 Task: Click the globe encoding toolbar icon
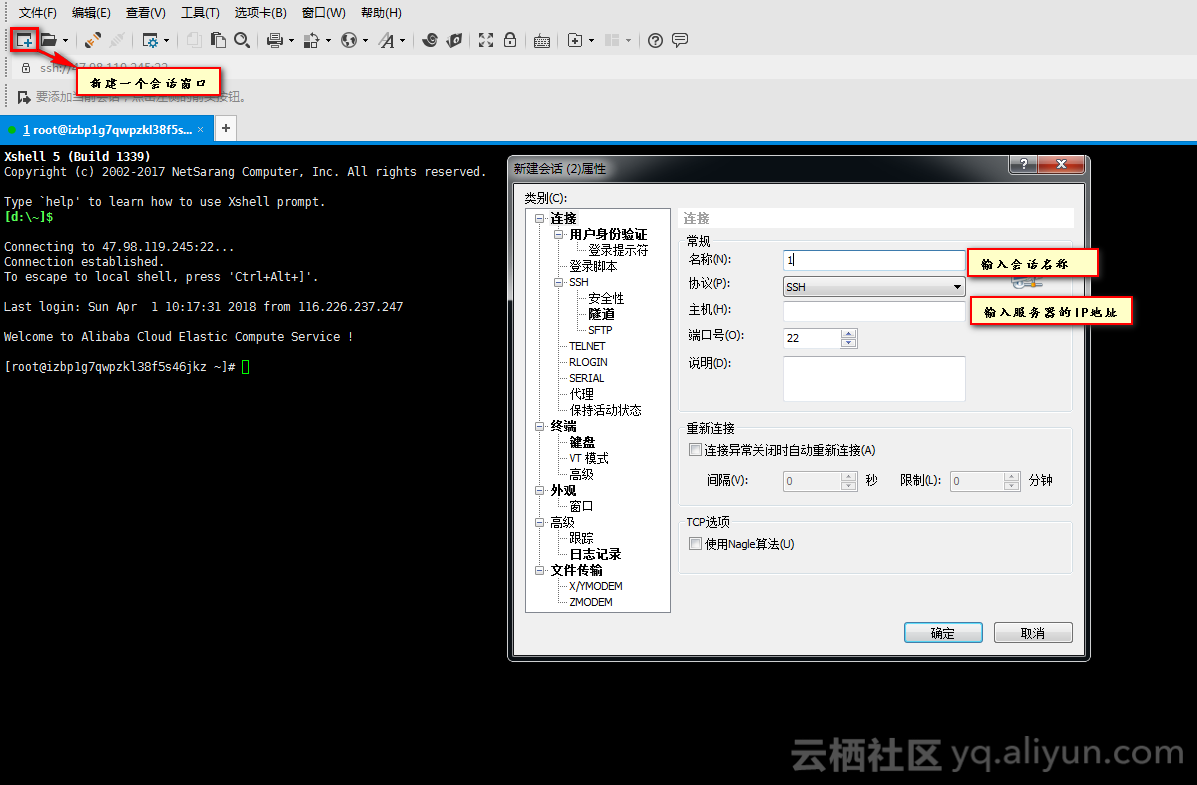coord(349,40)
